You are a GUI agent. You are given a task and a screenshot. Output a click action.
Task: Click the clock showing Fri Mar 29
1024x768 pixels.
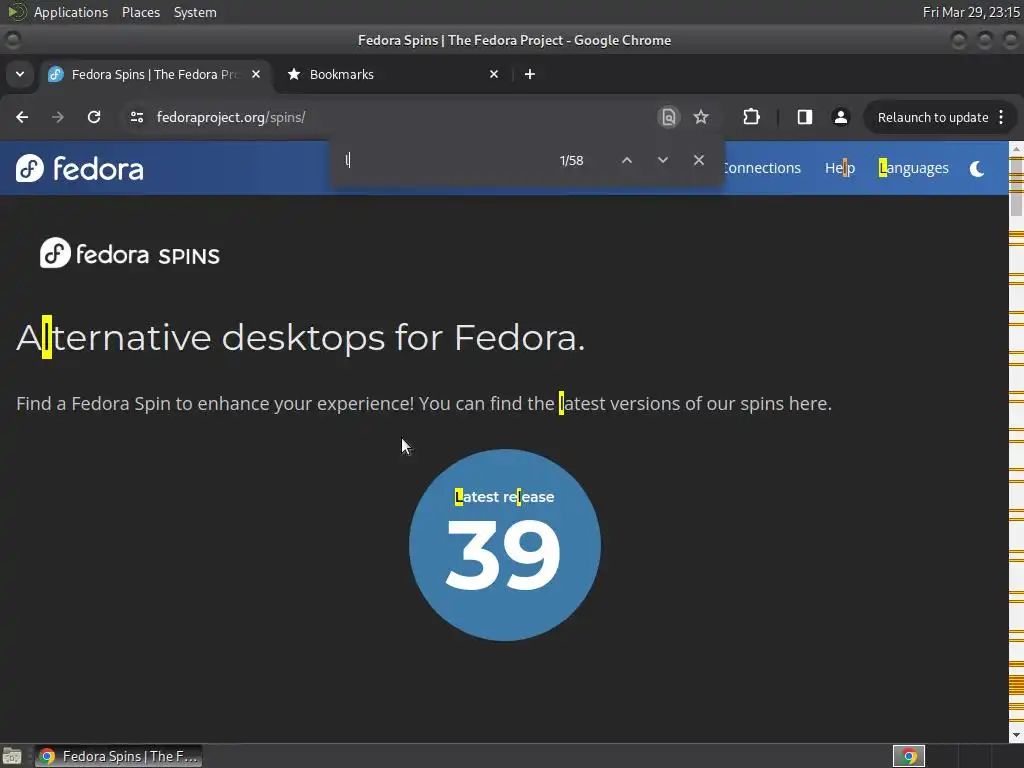970,12
